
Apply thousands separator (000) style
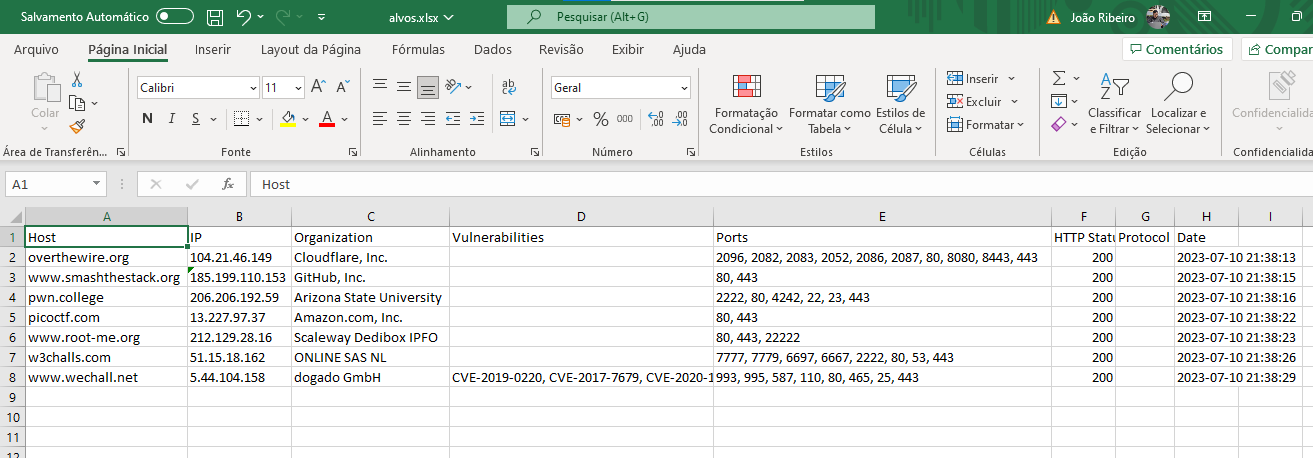coord(625,119)
